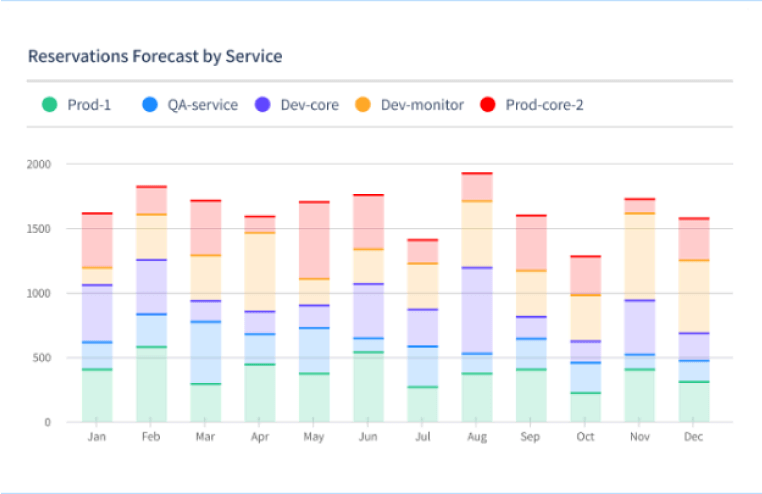
Task: Select the green Prod-1 segment in Jun
Action: point(368,387)
